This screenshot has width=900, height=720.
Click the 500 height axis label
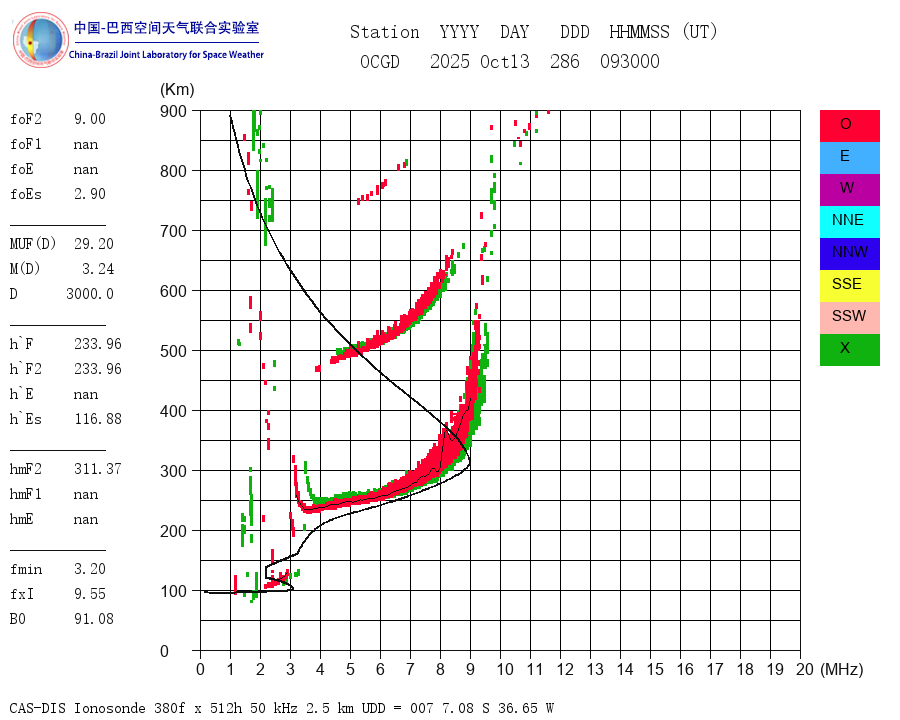tap(173, 351)
